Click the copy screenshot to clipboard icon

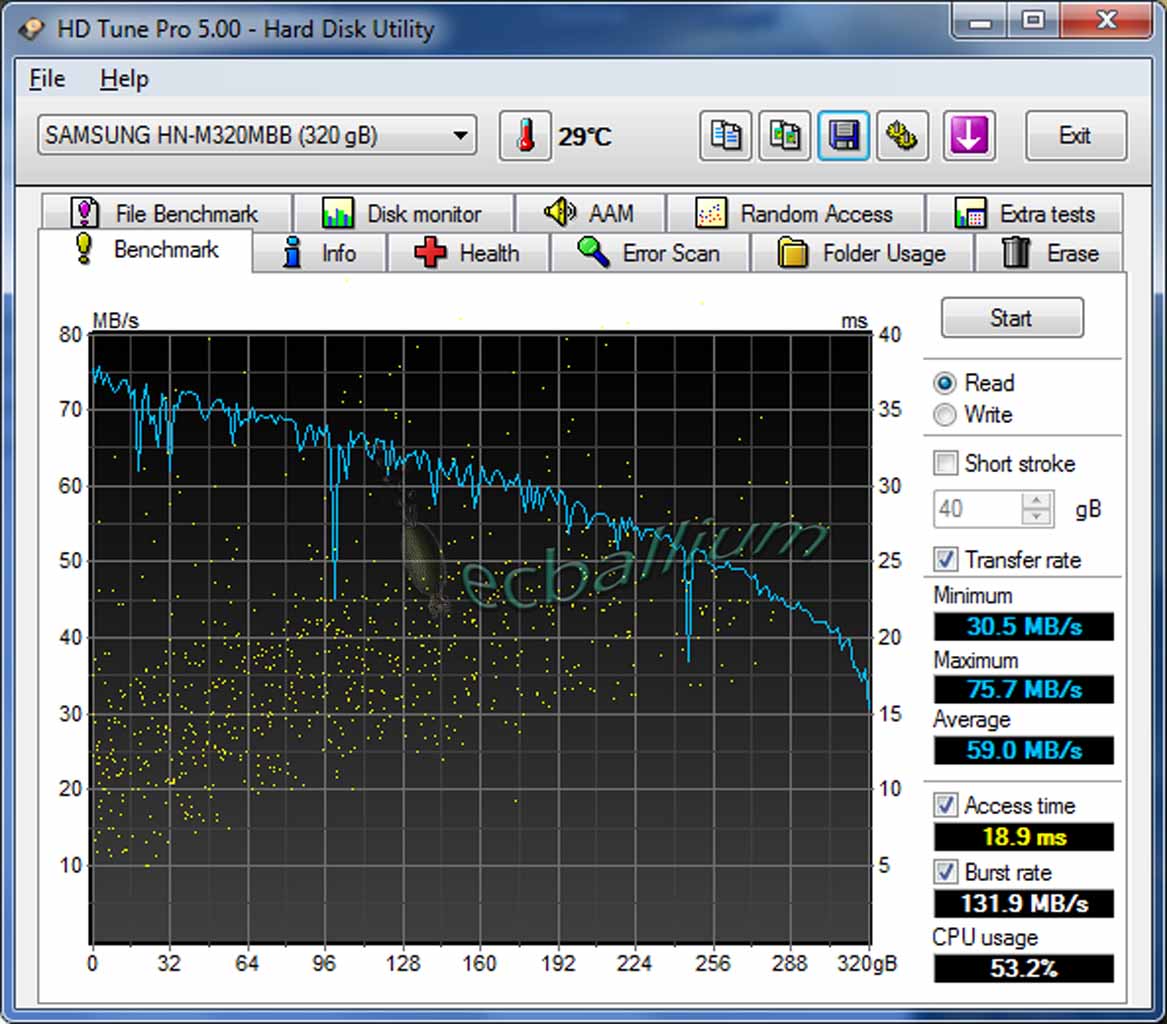point(784,136)
